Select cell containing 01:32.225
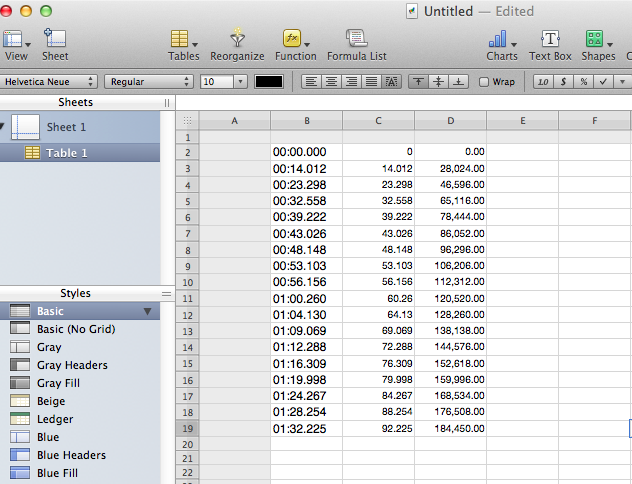This screenshot has height=484, width=632. click(307, 428)
